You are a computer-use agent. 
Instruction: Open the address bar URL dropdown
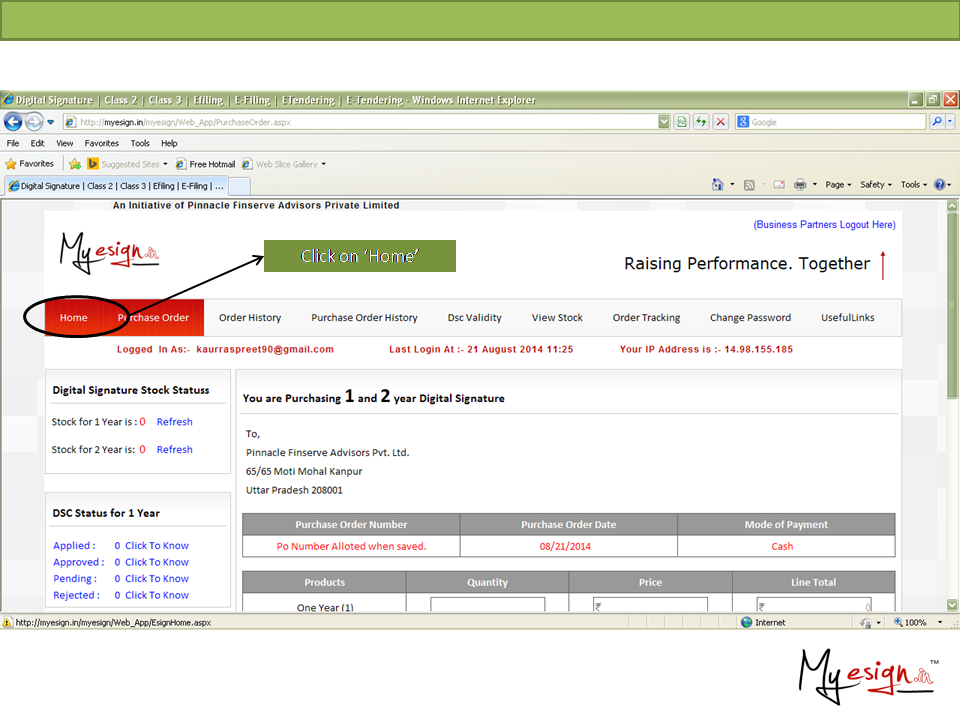(x=664, y=122)
